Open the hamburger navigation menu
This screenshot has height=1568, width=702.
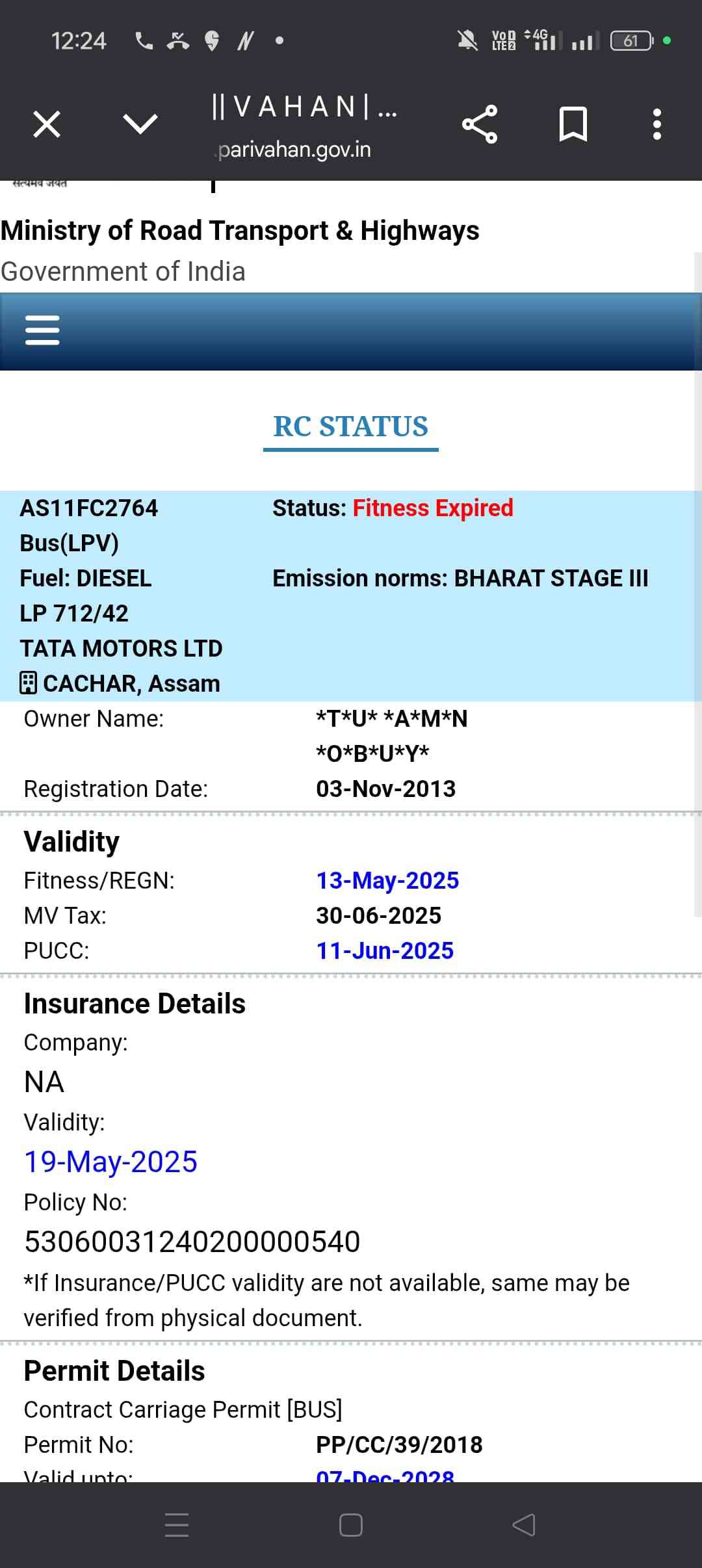[42, 330]
